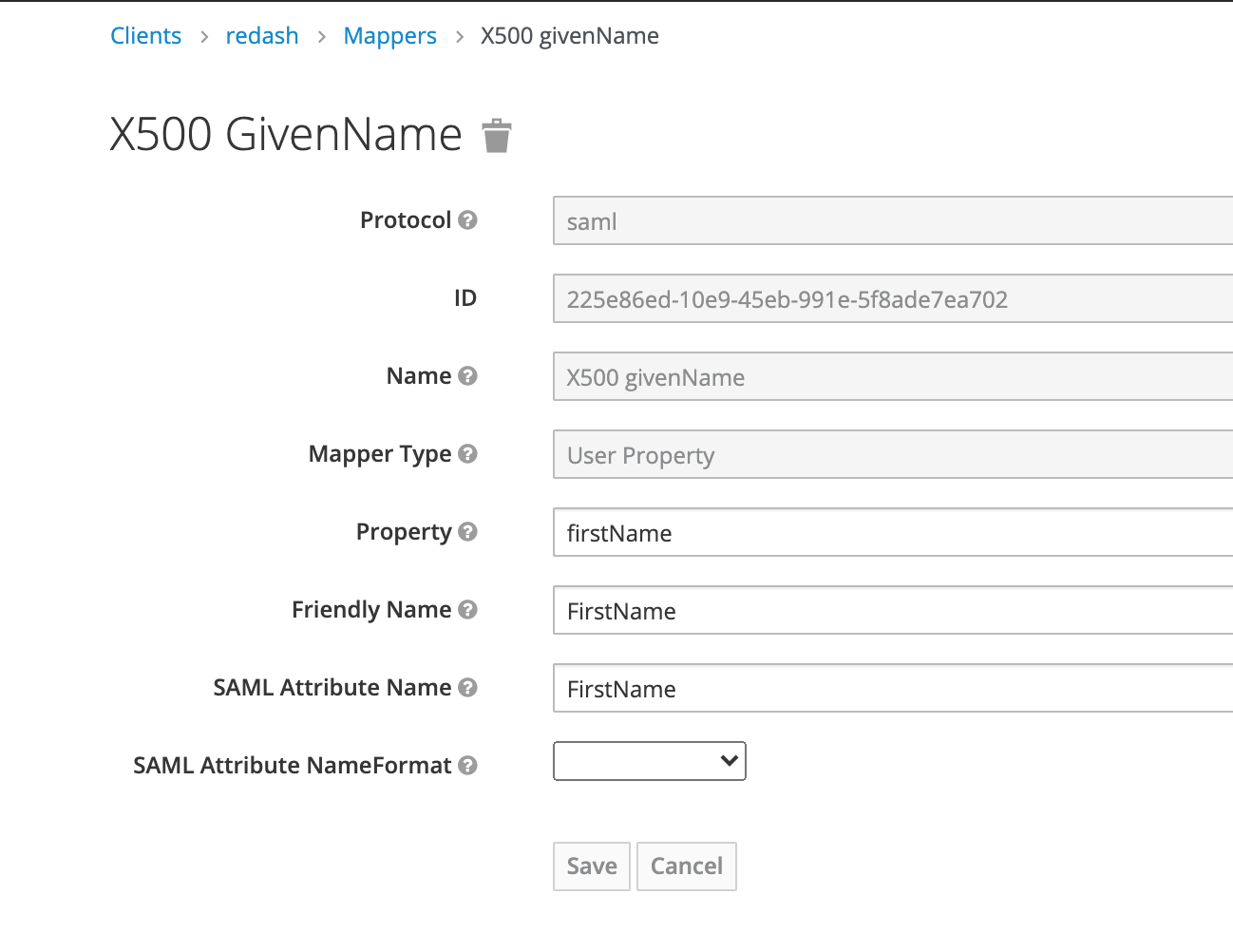1233x952 pixels.
Task: Open the SAML Attribute NameFormat dropdown
Action: pos(650,761)
